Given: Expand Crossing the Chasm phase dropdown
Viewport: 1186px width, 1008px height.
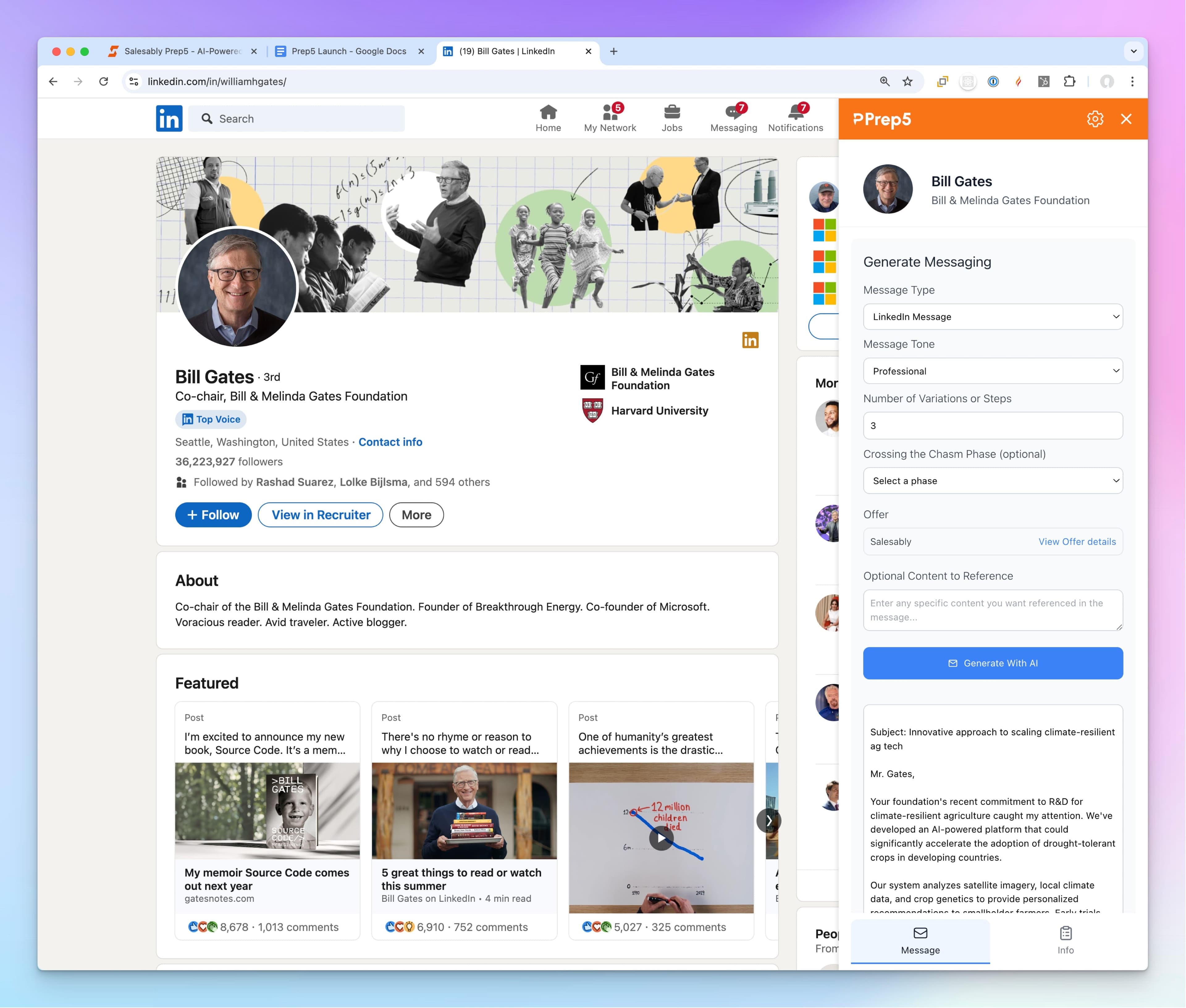Looking at the screenshot, I should coord(992,481).
